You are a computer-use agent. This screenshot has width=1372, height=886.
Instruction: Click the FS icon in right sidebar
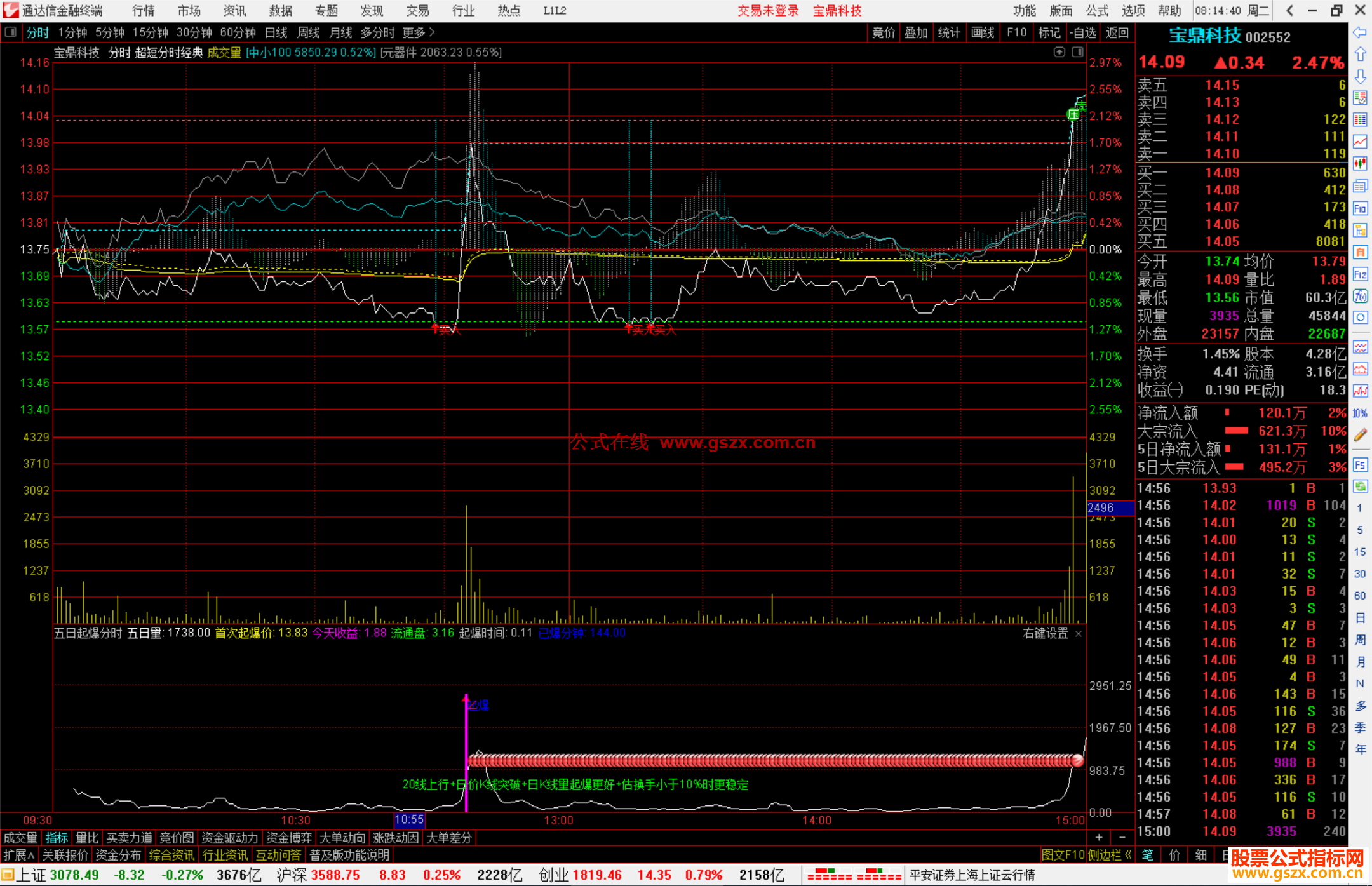1360,465
